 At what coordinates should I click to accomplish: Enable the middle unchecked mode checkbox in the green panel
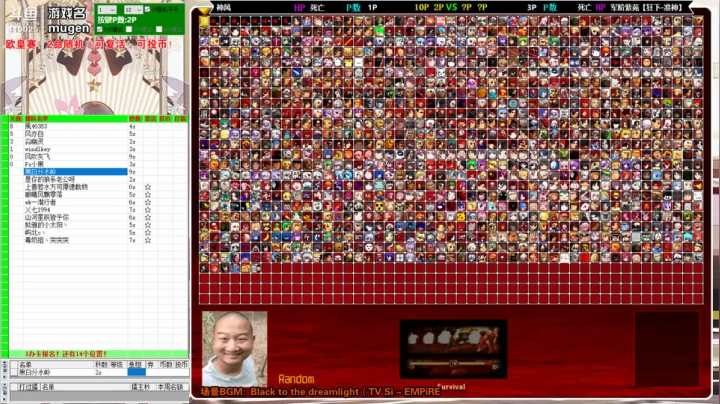129,29
